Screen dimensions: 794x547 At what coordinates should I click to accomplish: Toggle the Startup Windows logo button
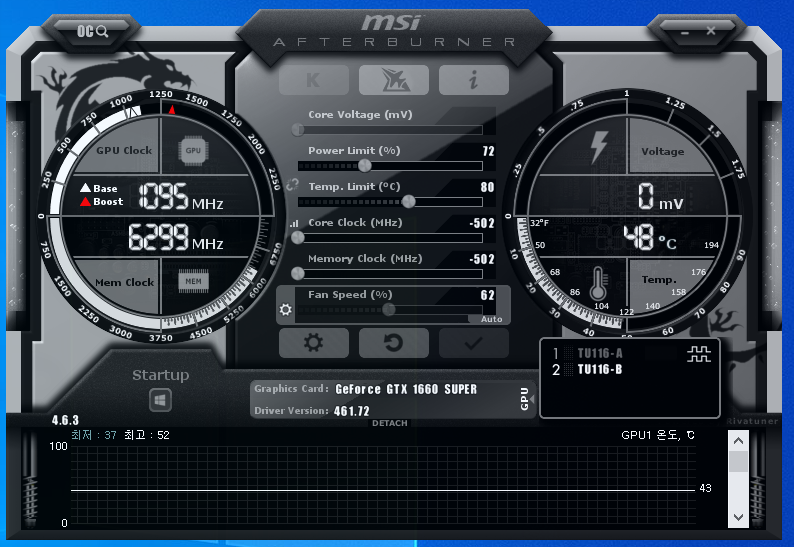tap(161, 400)
